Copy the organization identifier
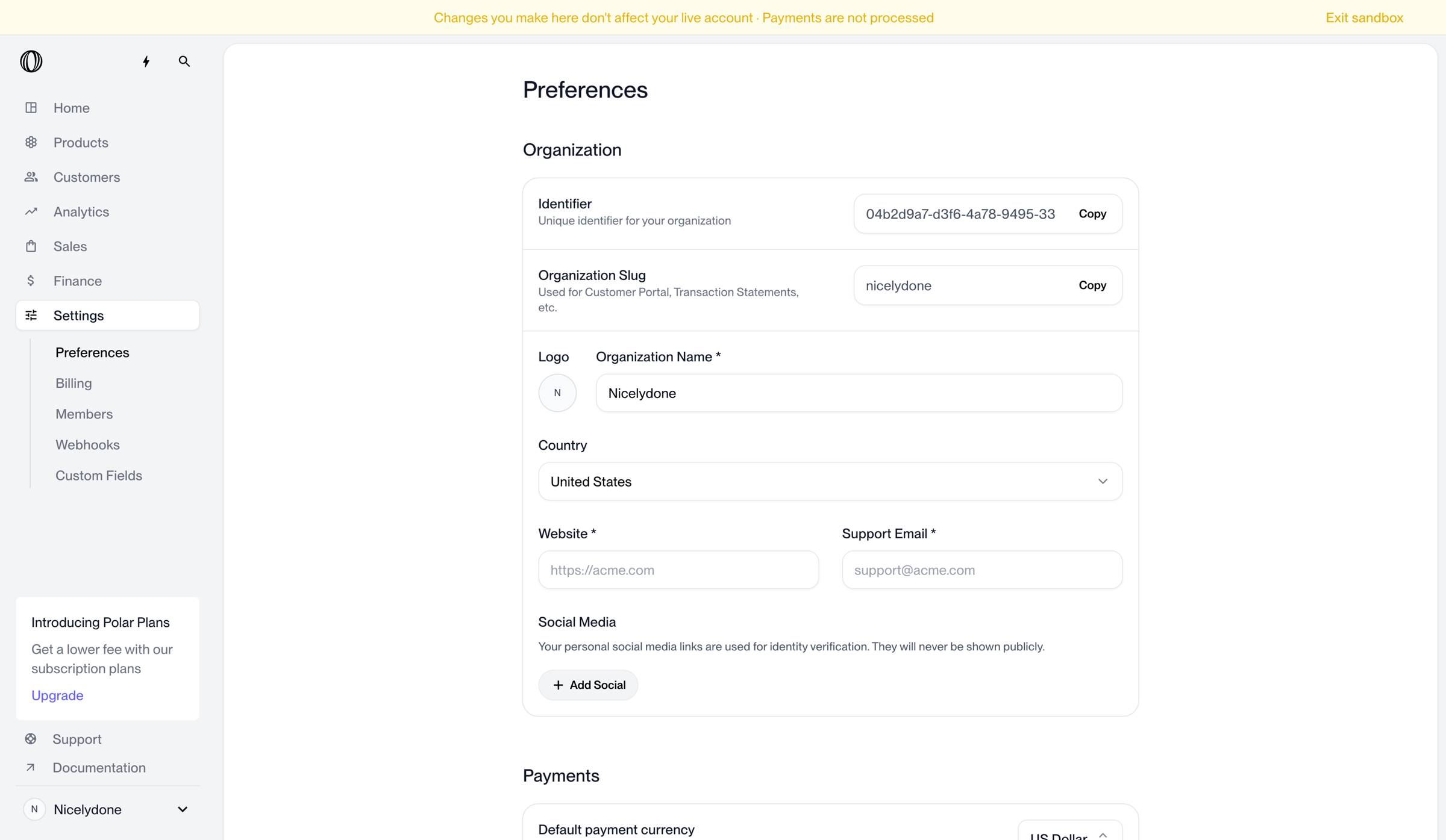 coord(1092,214)
